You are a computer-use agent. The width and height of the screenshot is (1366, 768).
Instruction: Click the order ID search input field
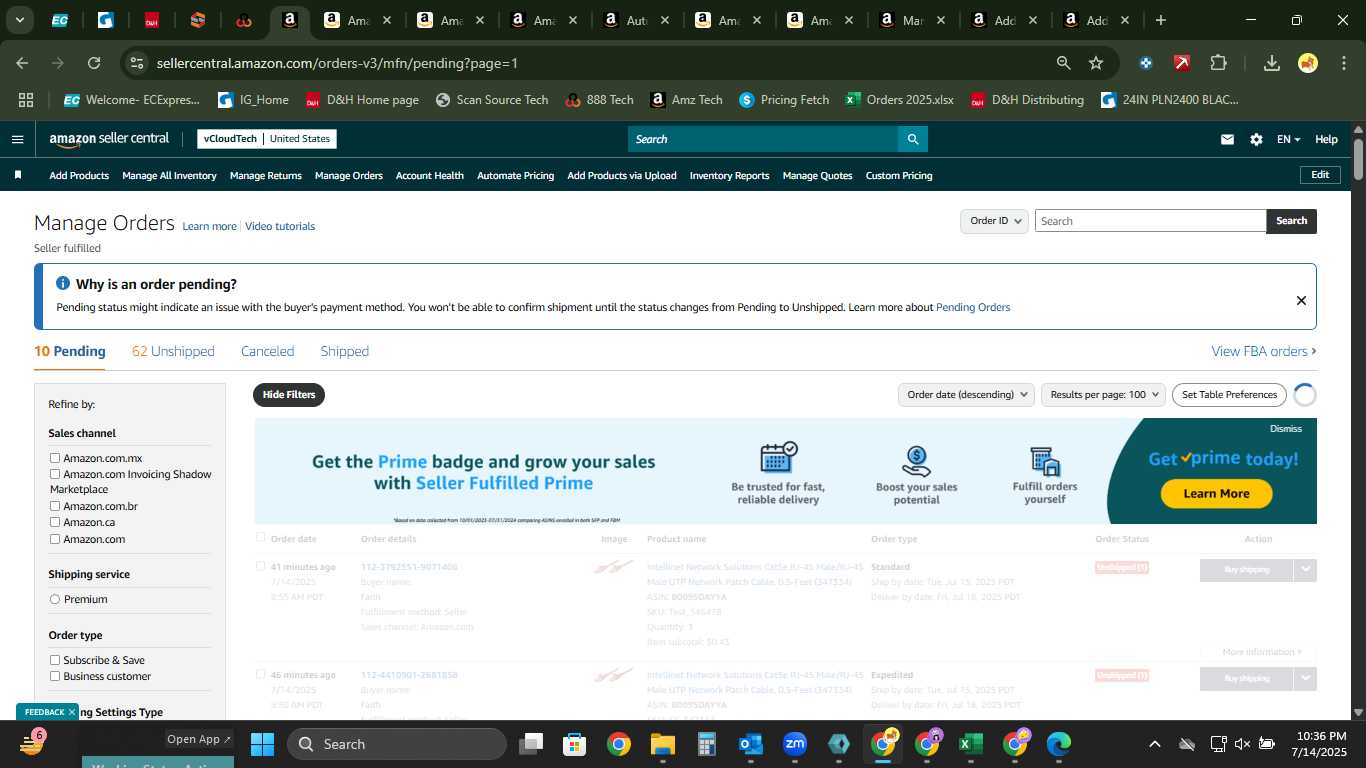1150,221
